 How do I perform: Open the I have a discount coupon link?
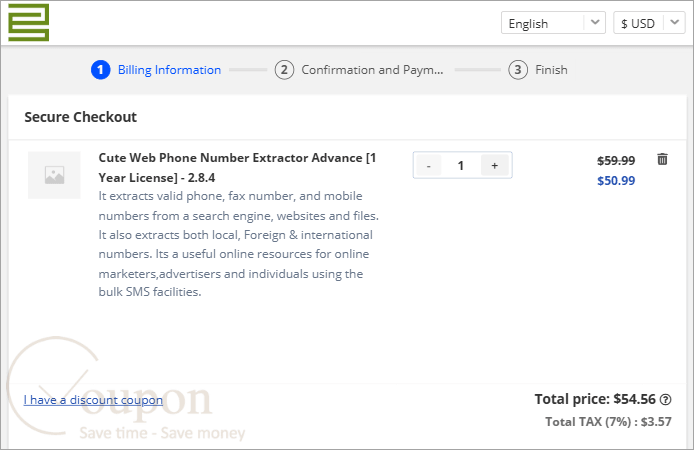click(x=93, y=400)
